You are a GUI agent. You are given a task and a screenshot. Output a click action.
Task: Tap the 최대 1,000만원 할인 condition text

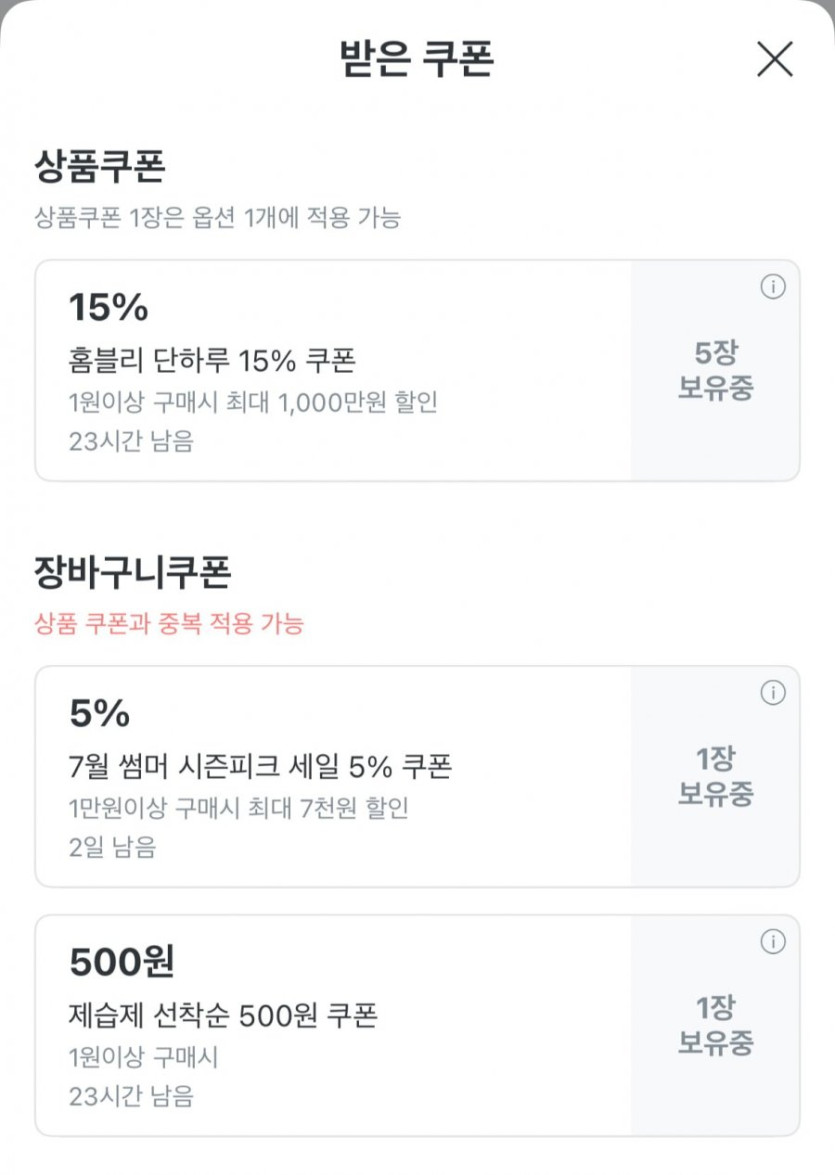(253, 402)
